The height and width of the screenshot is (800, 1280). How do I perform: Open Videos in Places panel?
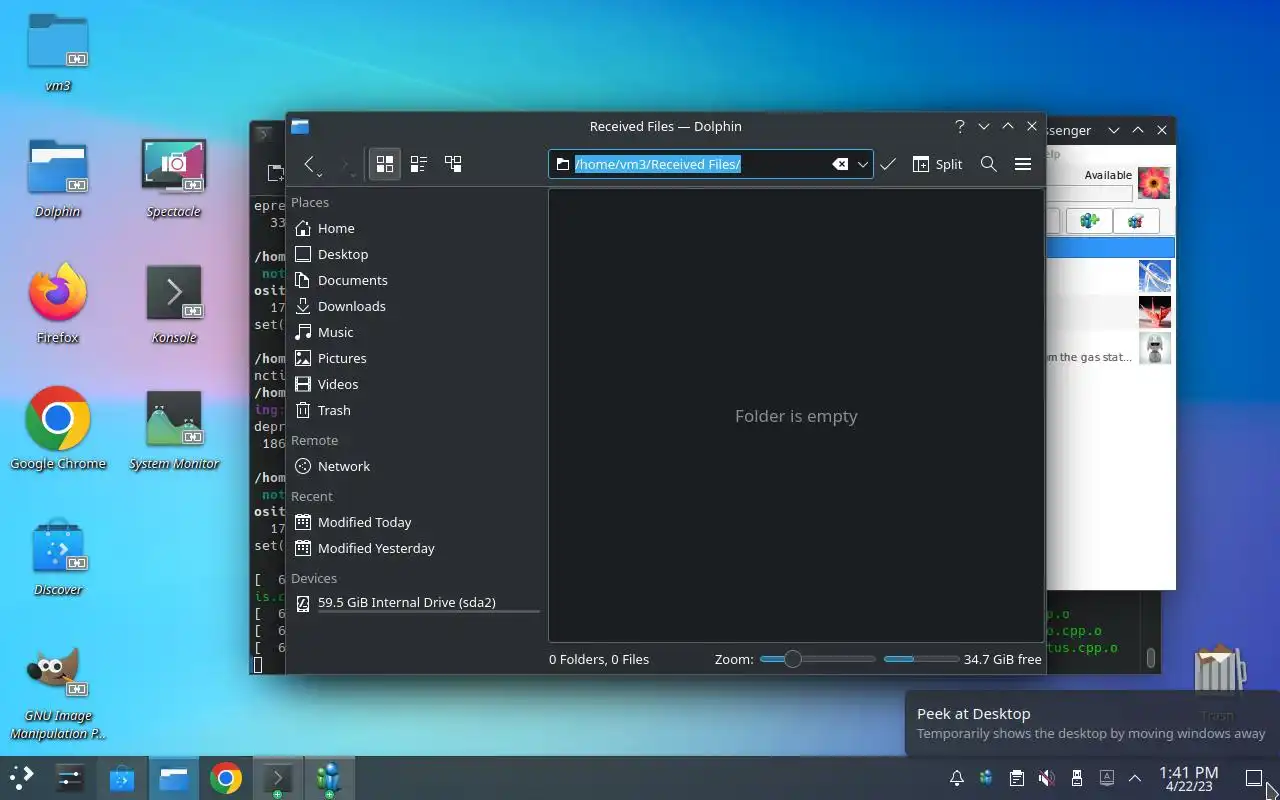click(416, 384)
